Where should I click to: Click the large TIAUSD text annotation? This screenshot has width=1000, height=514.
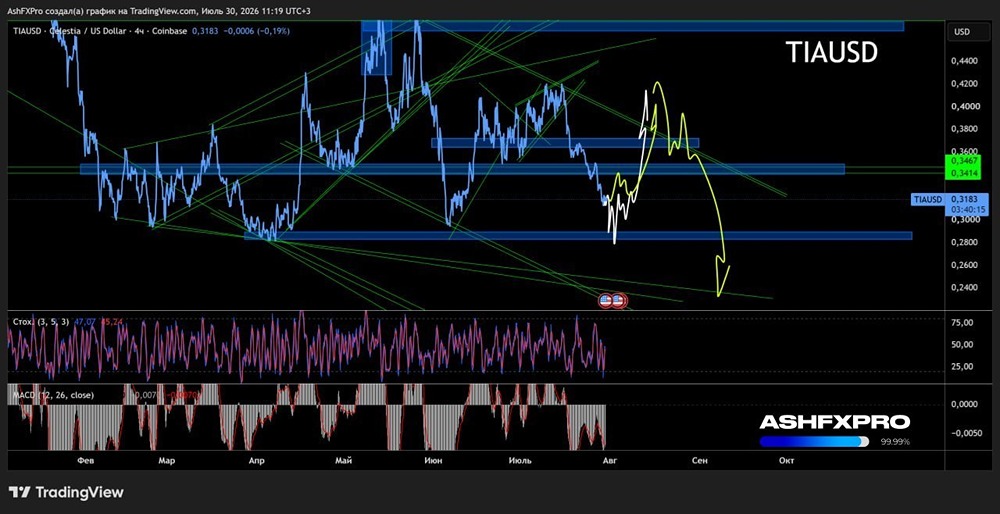(832, 54)
